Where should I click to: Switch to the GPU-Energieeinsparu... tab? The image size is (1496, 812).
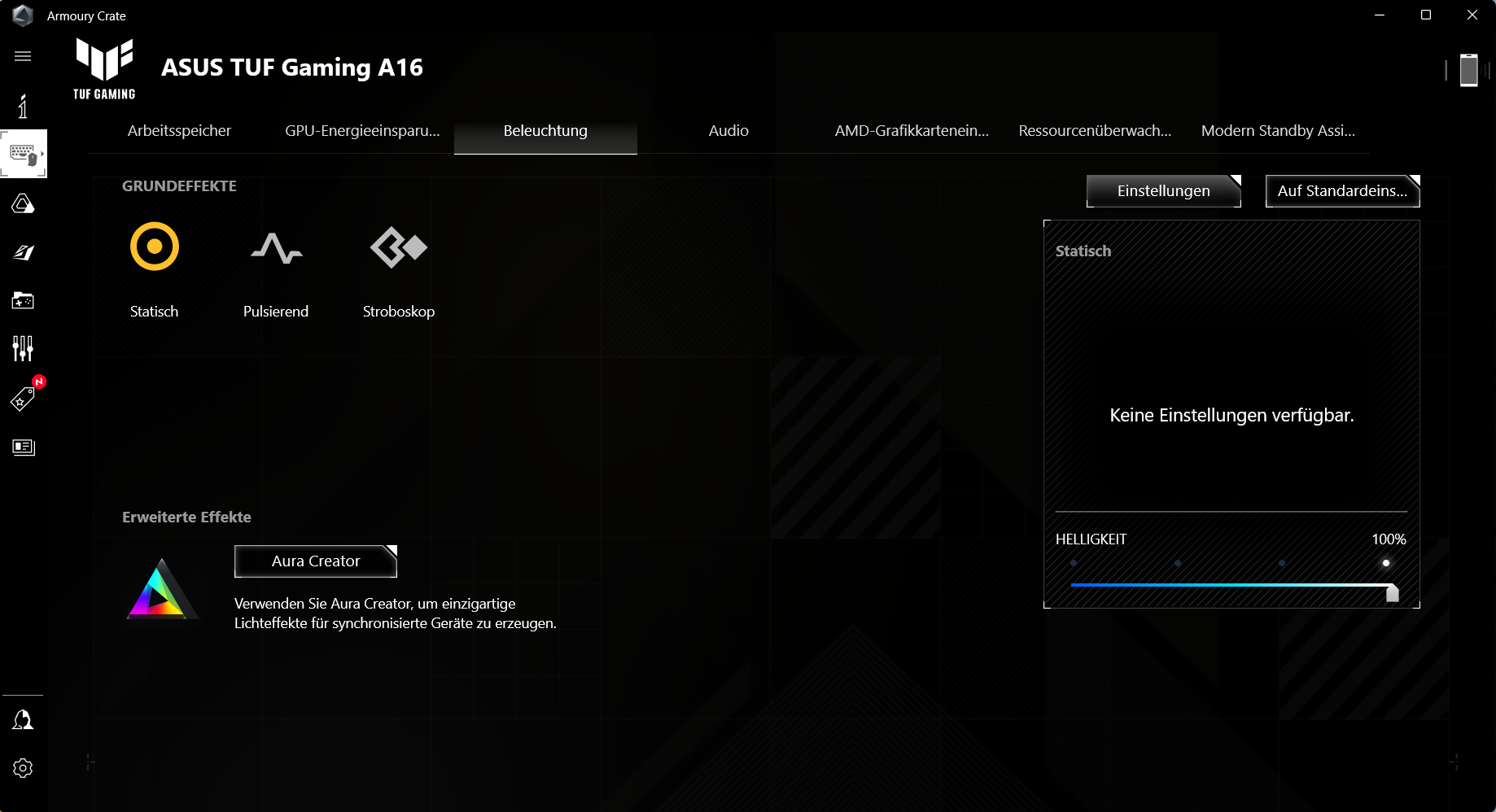(362, 131)
